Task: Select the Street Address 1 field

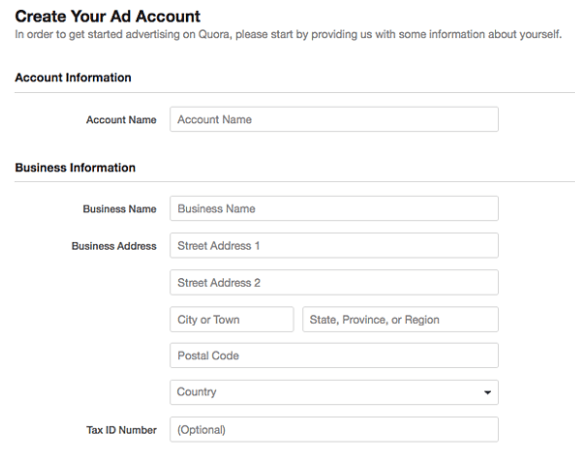Action: click(334, 245)
